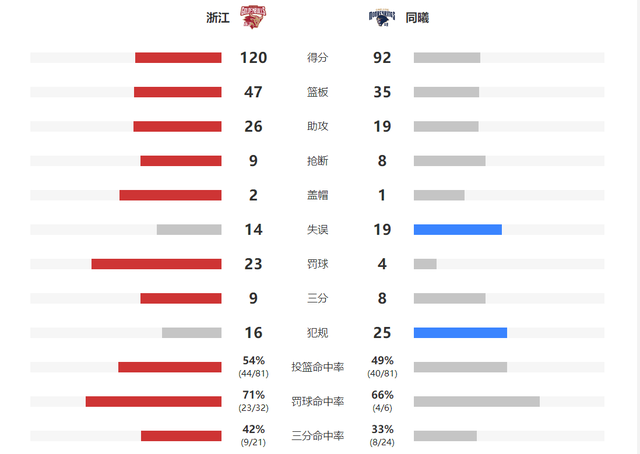640x454 pixels.
Task: Click Zhejiang's 54% field goal value
Action: [253, 361]
